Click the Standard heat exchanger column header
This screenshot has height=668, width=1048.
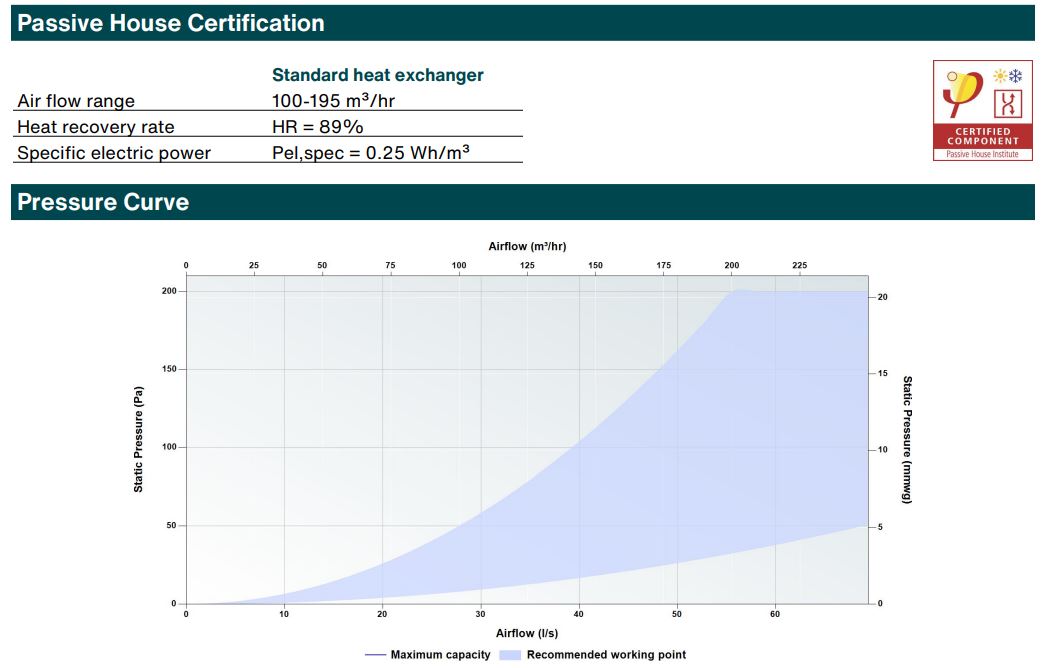[377, 75]
